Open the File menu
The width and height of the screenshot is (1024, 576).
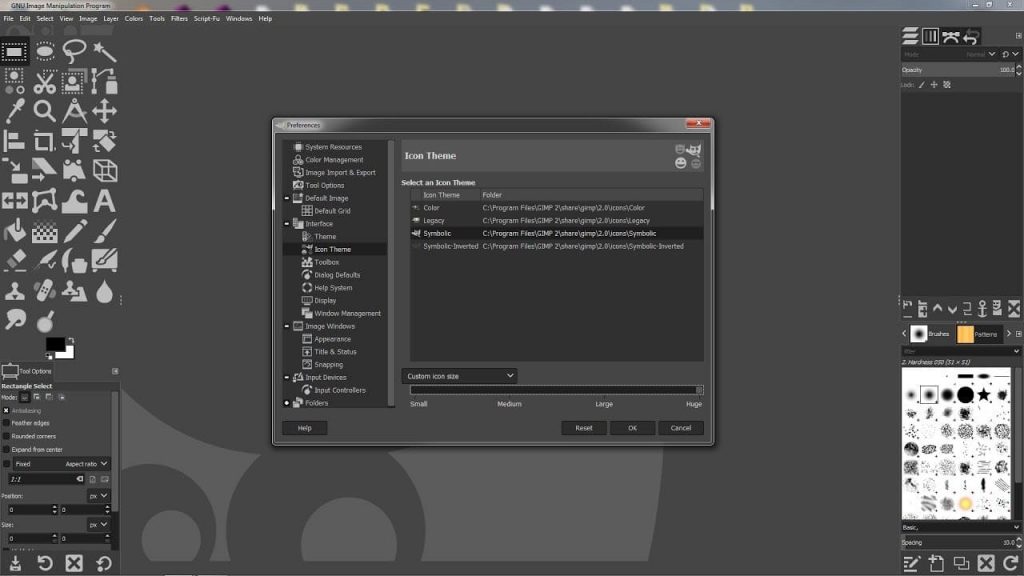pos(8,19)
